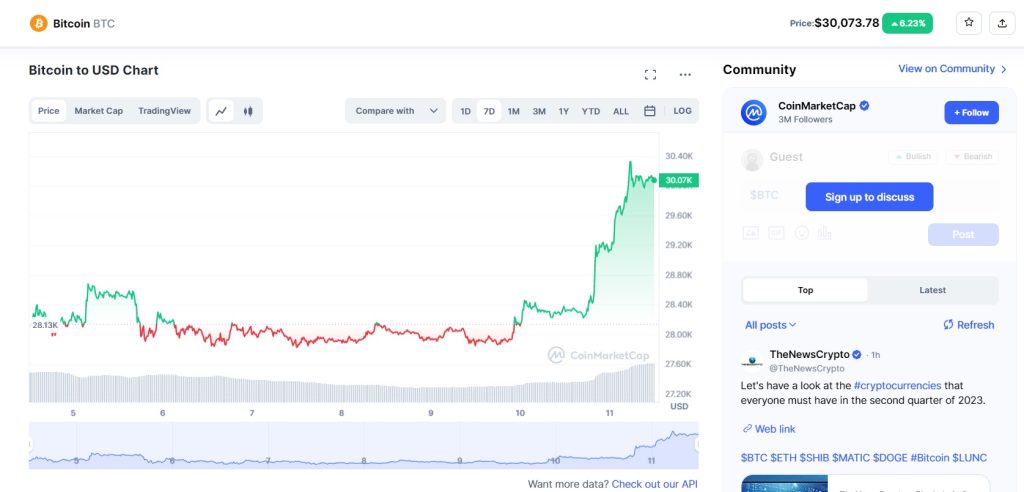Image resolution: width=1024 pixels, height=492 pixels.
Task: Open chart fullscreen mode icon
Action: pos(650,74)
